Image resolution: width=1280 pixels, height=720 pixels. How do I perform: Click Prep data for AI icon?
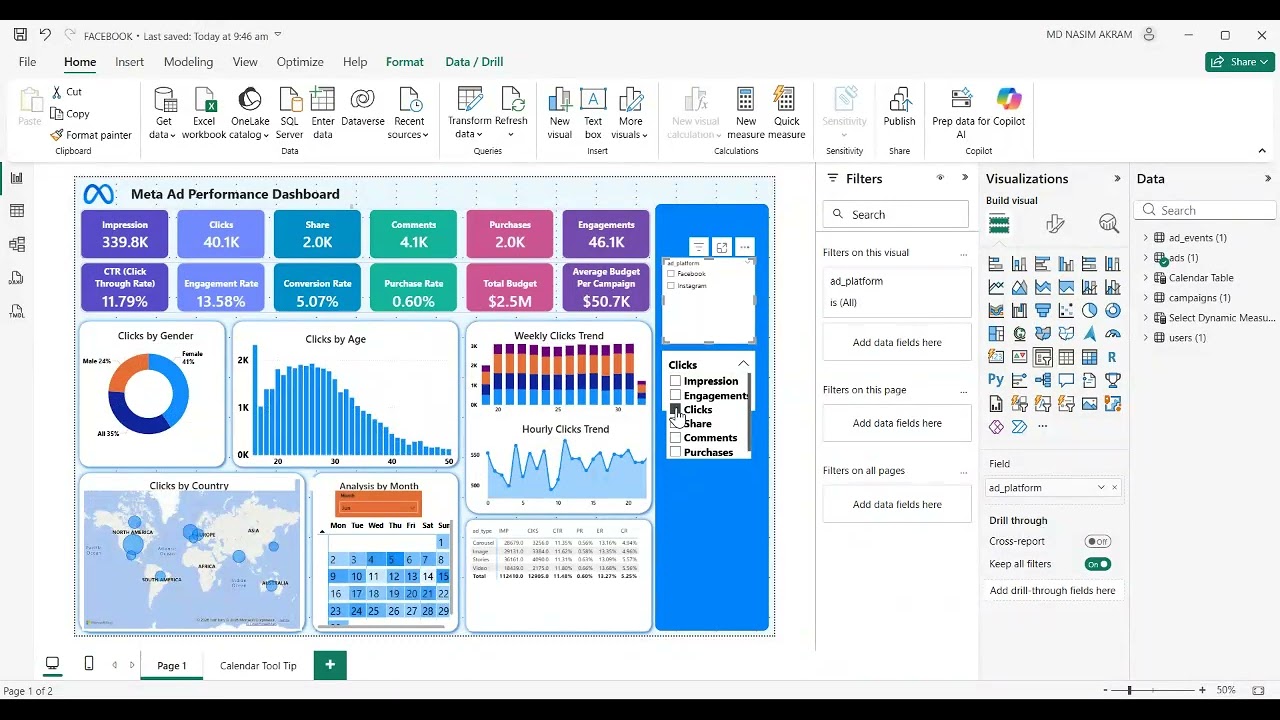pyautogui.click(x=961, y=100)
